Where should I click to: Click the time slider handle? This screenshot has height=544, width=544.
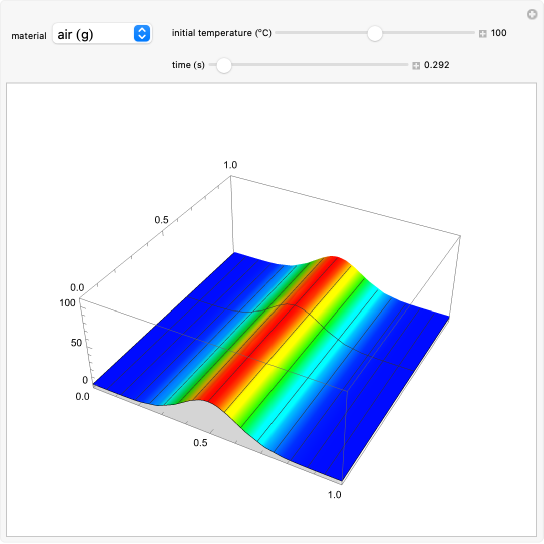coord(224,65)
